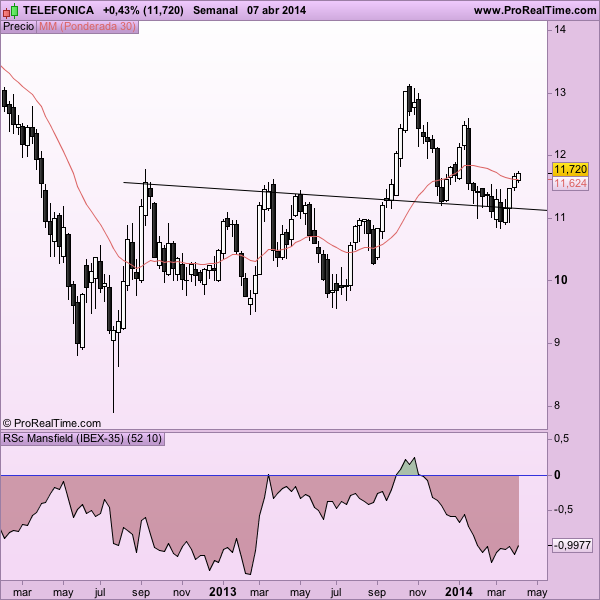
Task: Click the bold 10 price axis label
Action: 561,280
